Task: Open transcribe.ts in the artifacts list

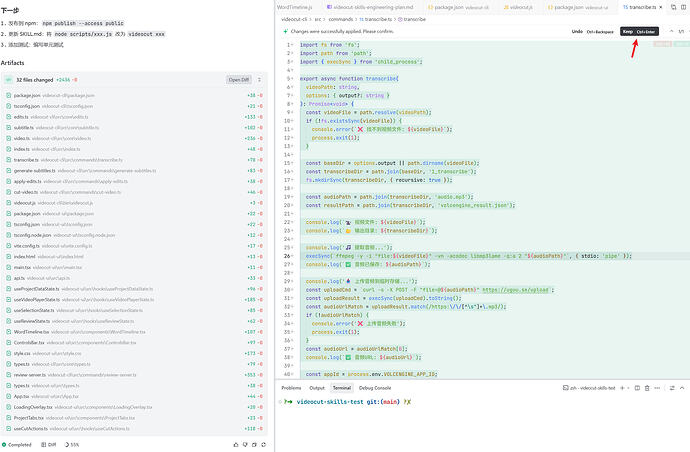Action: (x=26, y=159)
